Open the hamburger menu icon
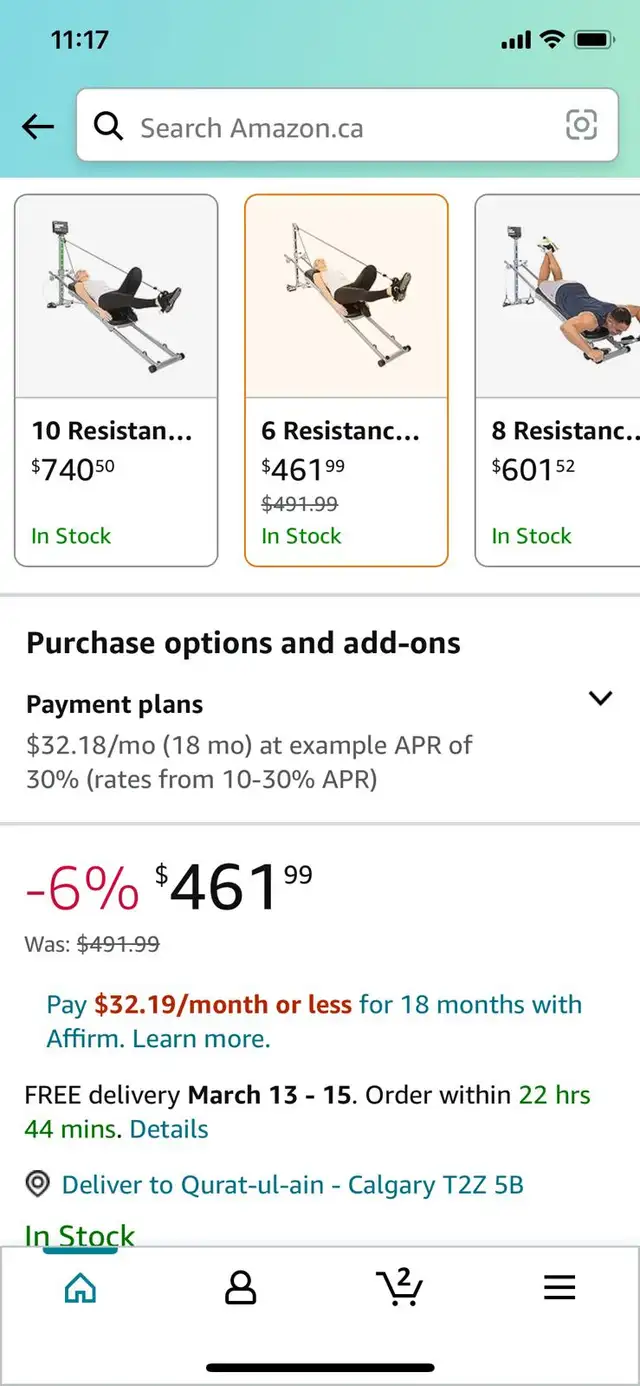 click(x=559, y=1288)
